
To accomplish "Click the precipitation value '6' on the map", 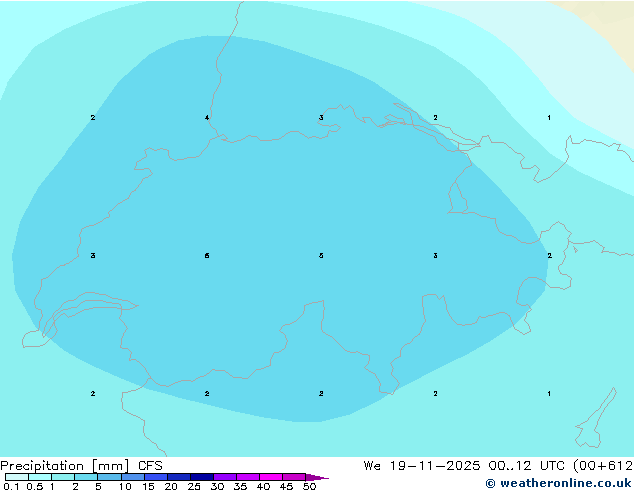I will [x=207, y=256].
